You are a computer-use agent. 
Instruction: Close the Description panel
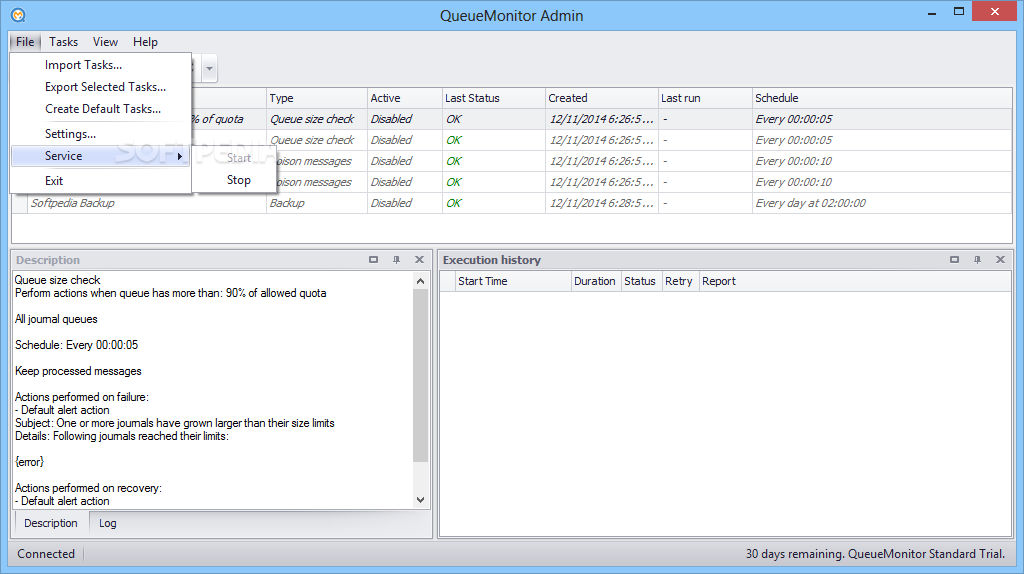point(419,260)
